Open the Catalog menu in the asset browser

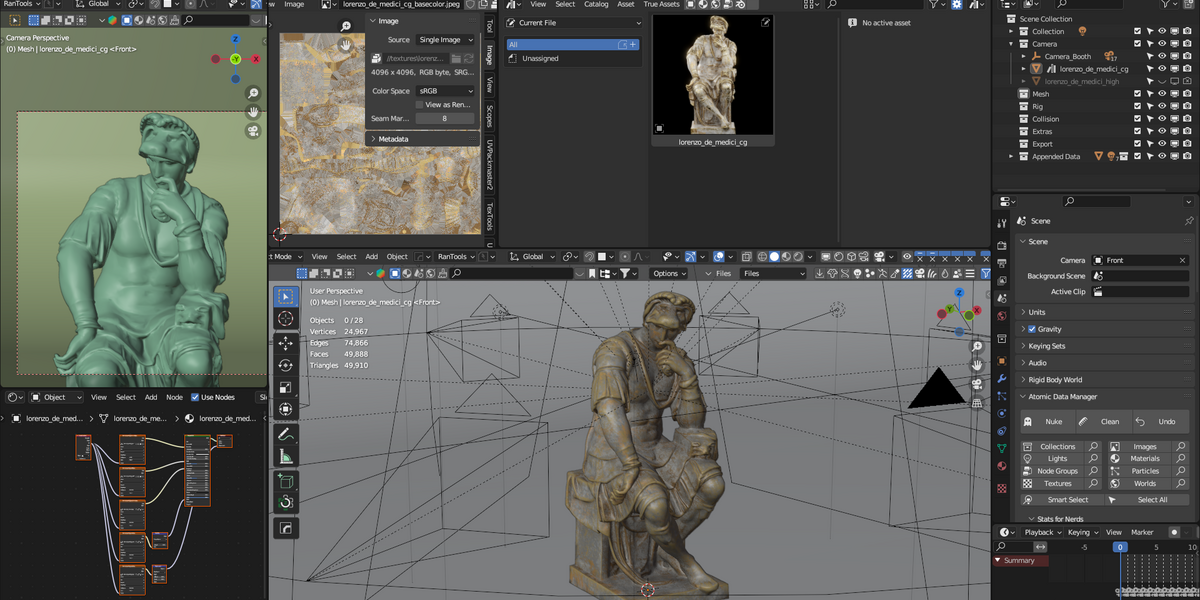(596, 4)
